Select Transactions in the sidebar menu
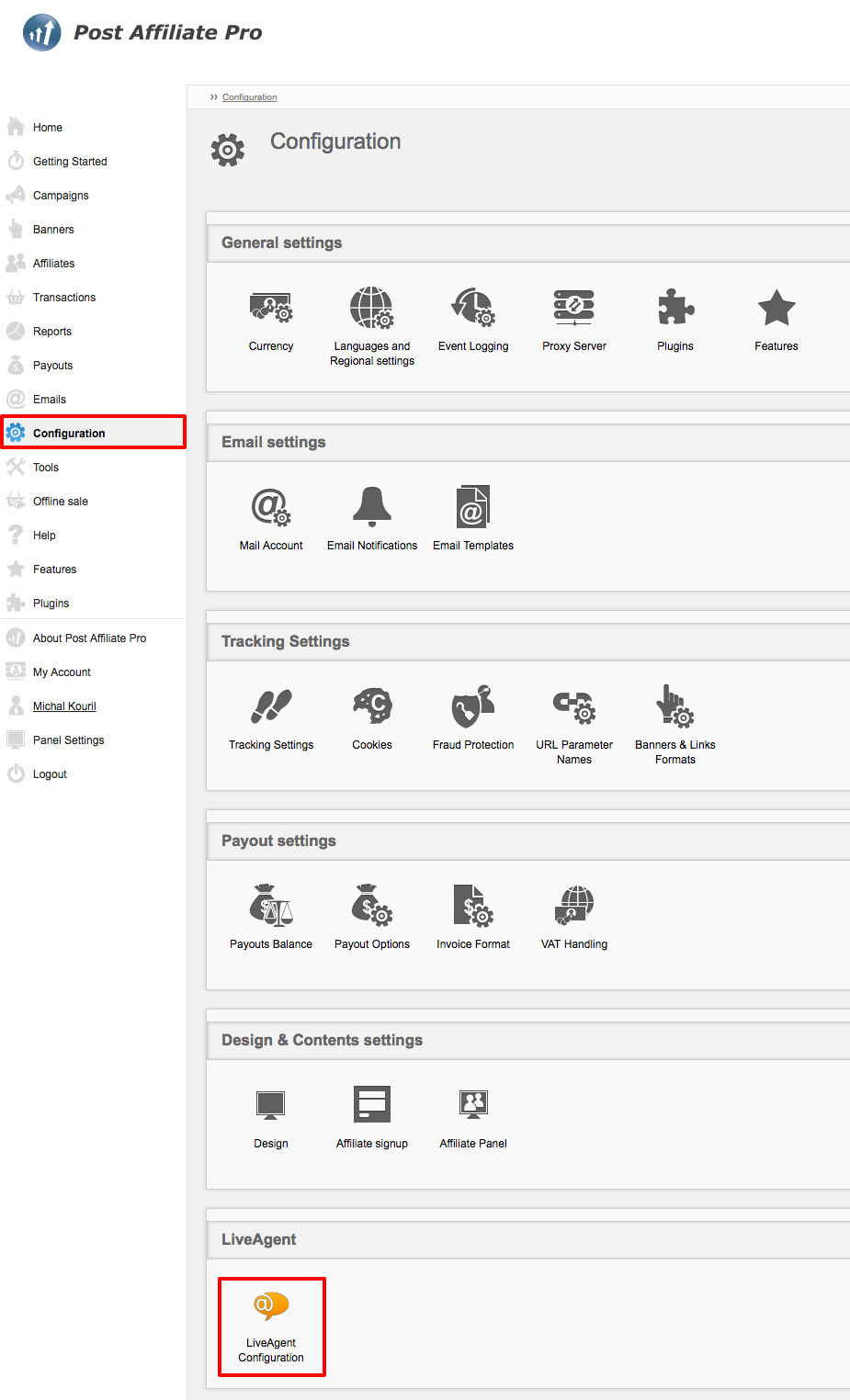The height and width of the screenshot is (1400, 850). point(64,298)
